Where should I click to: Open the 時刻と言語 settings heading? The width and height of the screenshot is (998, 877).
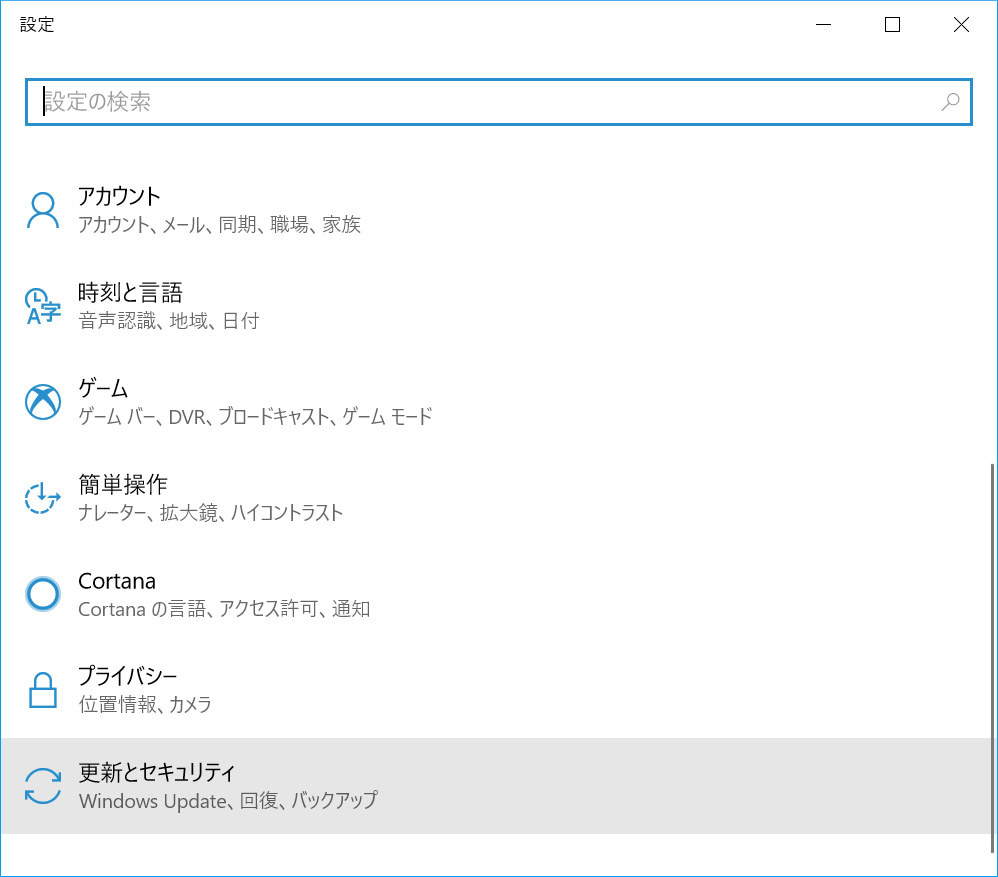click(x=130, y=293)
